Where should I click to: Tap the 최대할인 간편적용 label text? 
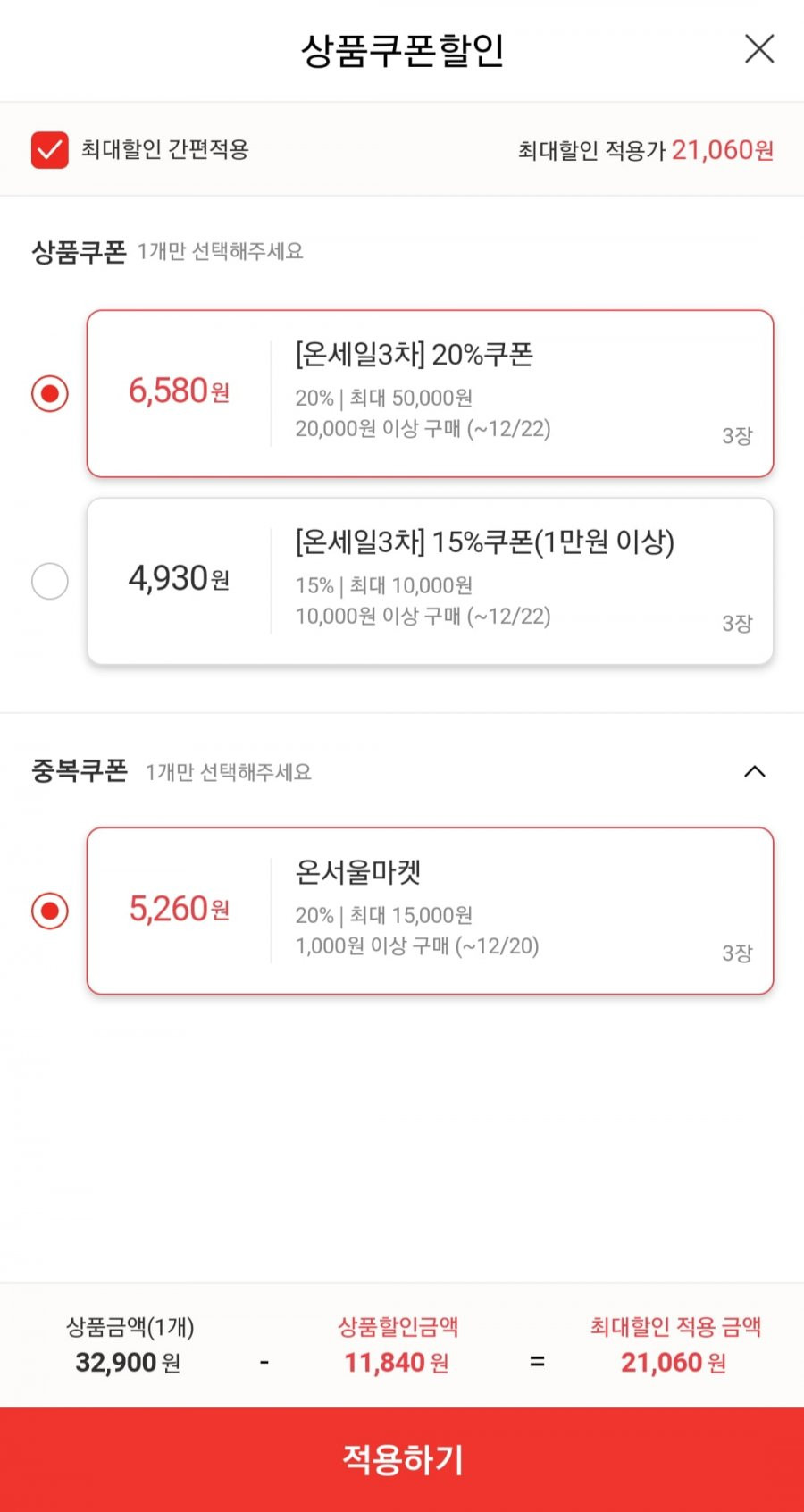[164, 149]
